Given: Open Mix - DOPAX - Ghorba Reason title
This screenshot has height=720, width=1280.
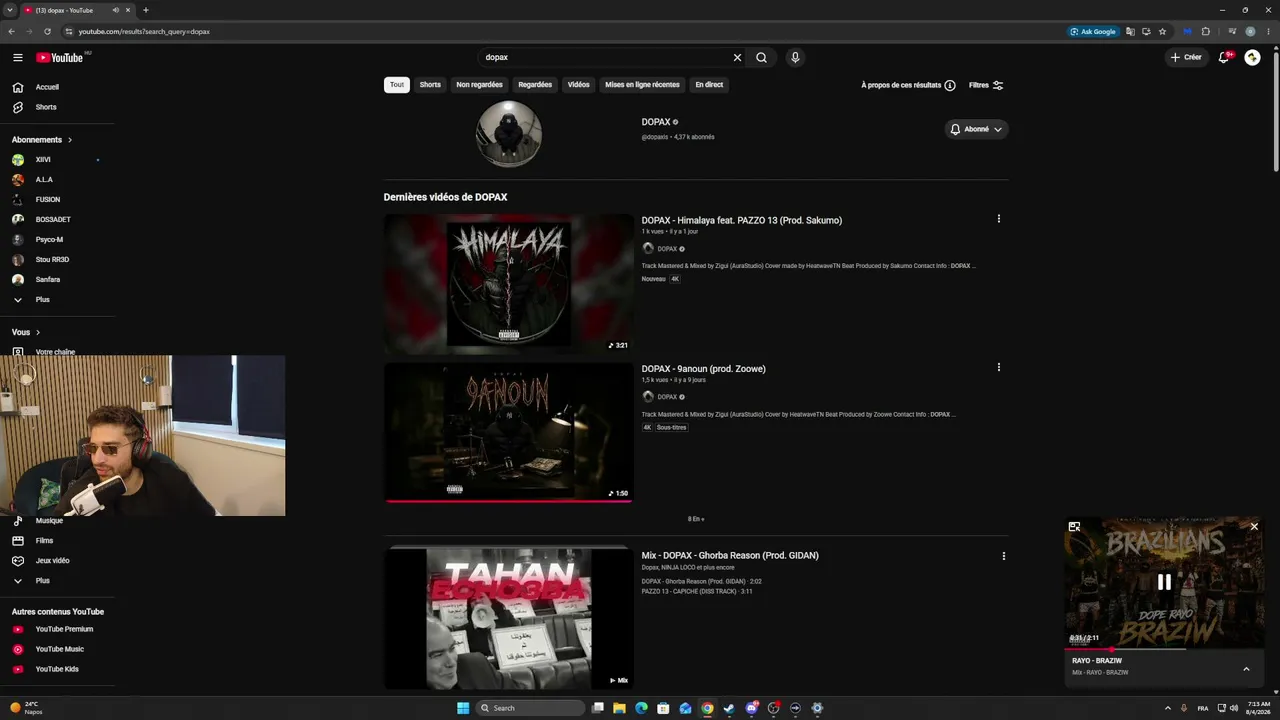Looking at the screenshot, I should (730, 556).
